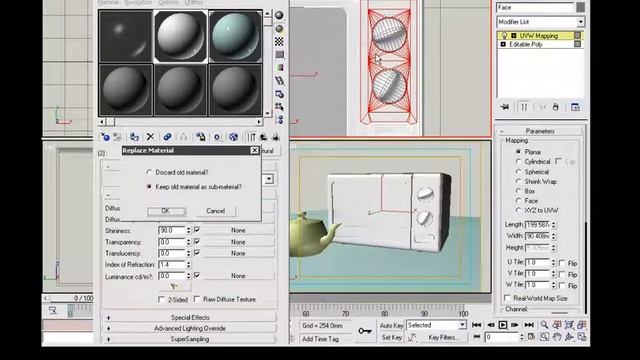The height and width of the screenshot is (360, 640).
Task: Click the Get Material icon
Action: click(x=105, y=137)
